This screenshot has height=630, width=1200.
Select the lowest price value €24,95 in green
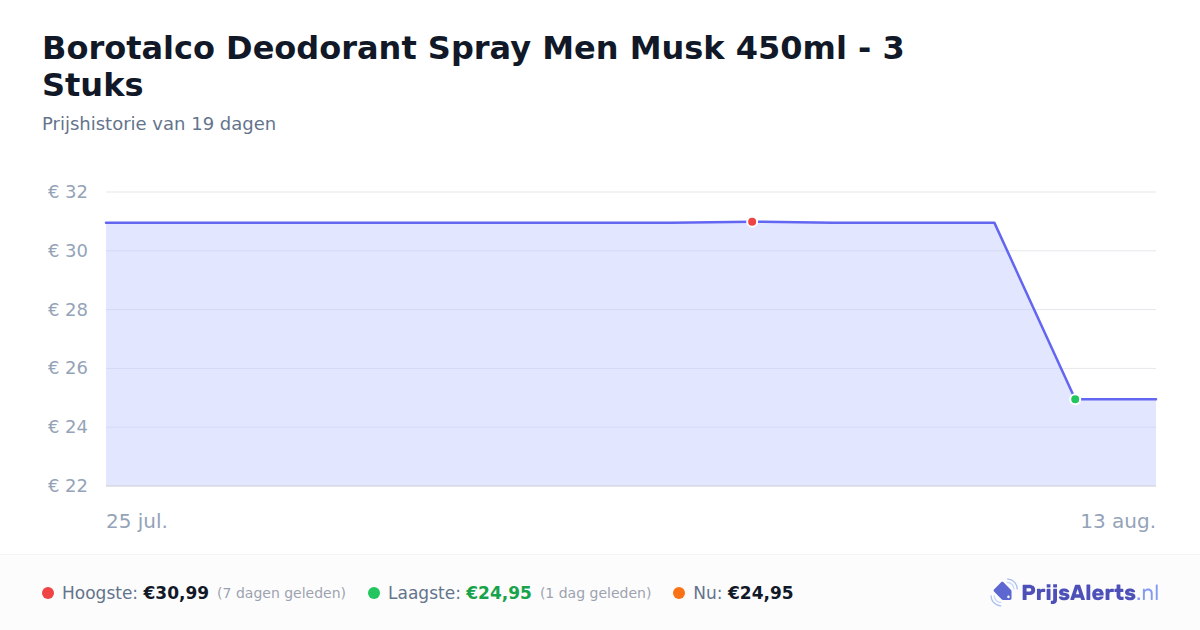click(499, 593)
